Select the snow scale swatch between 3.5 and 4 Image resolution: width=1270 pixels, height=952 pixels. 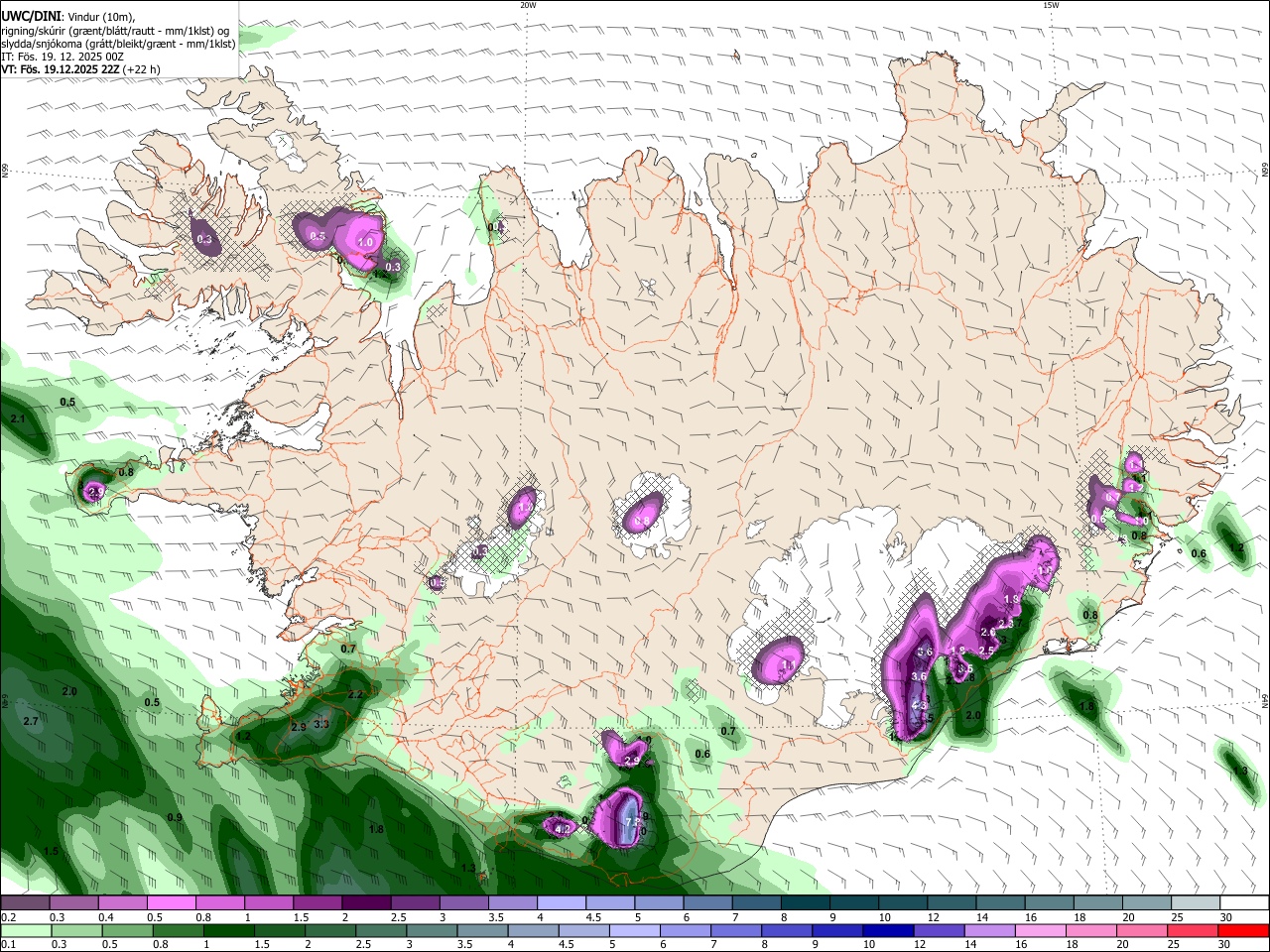514,903
